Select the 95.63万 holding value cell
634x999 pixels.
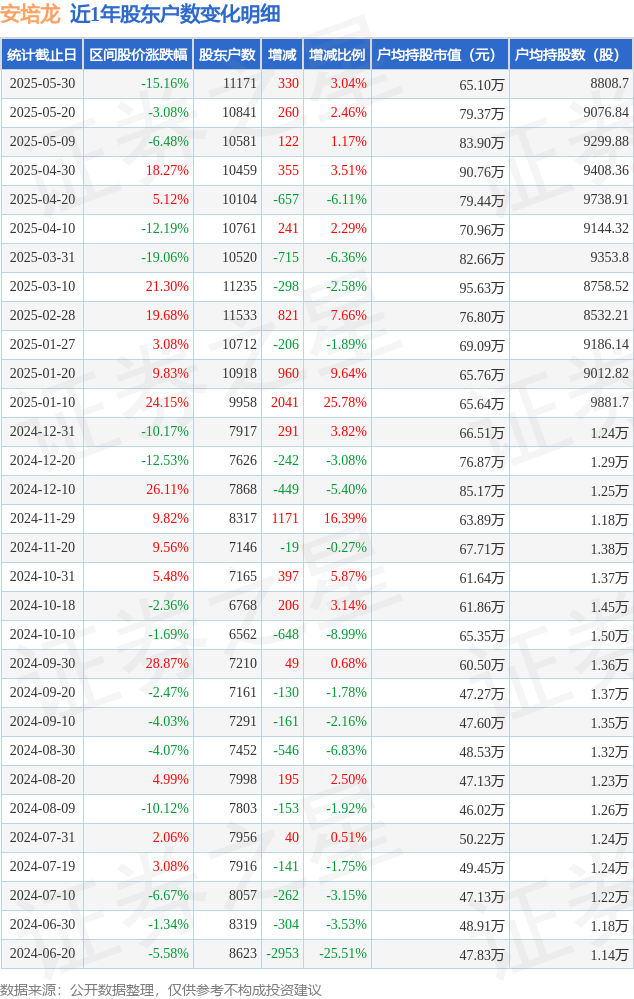tap(440, 287)
